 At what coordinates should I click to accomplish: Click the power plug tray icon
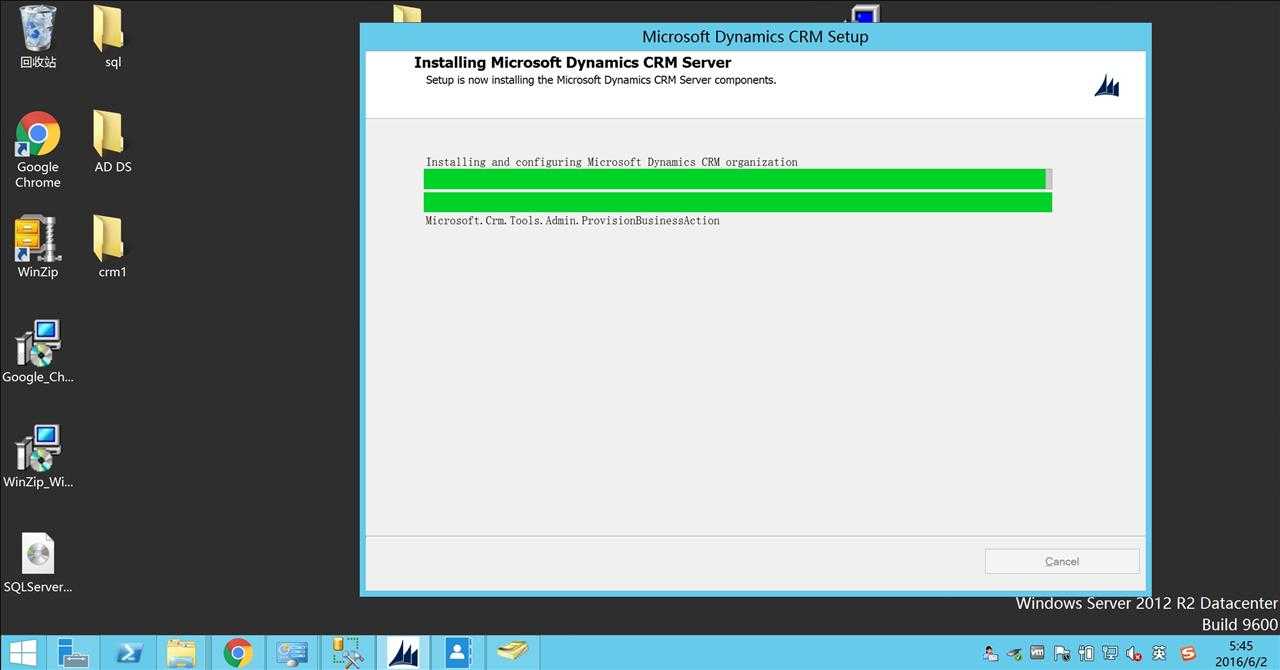tap(1086, 653)
